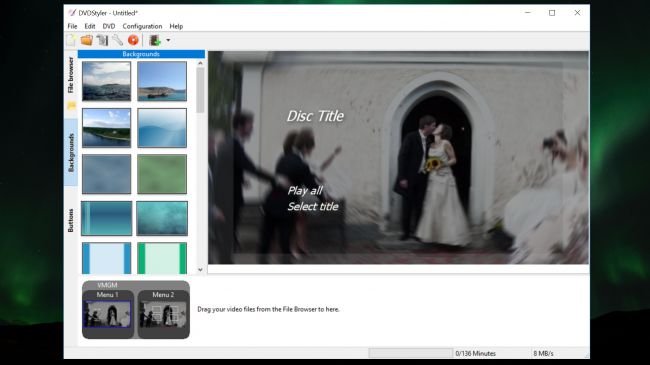Switch to the Buttons side tab
Image resolution: width=650 pixels, height=365 pixels.
(71, 220)
